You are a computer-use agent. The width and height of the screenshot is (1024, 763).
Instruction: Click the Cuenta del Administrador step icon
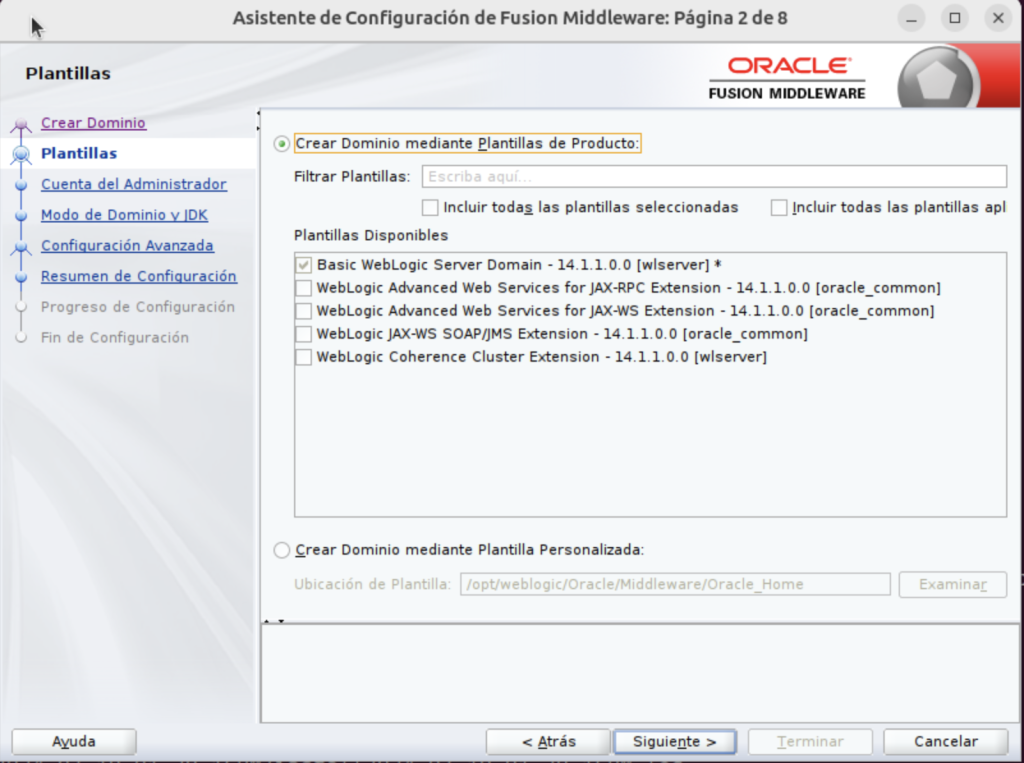point(22,184)
